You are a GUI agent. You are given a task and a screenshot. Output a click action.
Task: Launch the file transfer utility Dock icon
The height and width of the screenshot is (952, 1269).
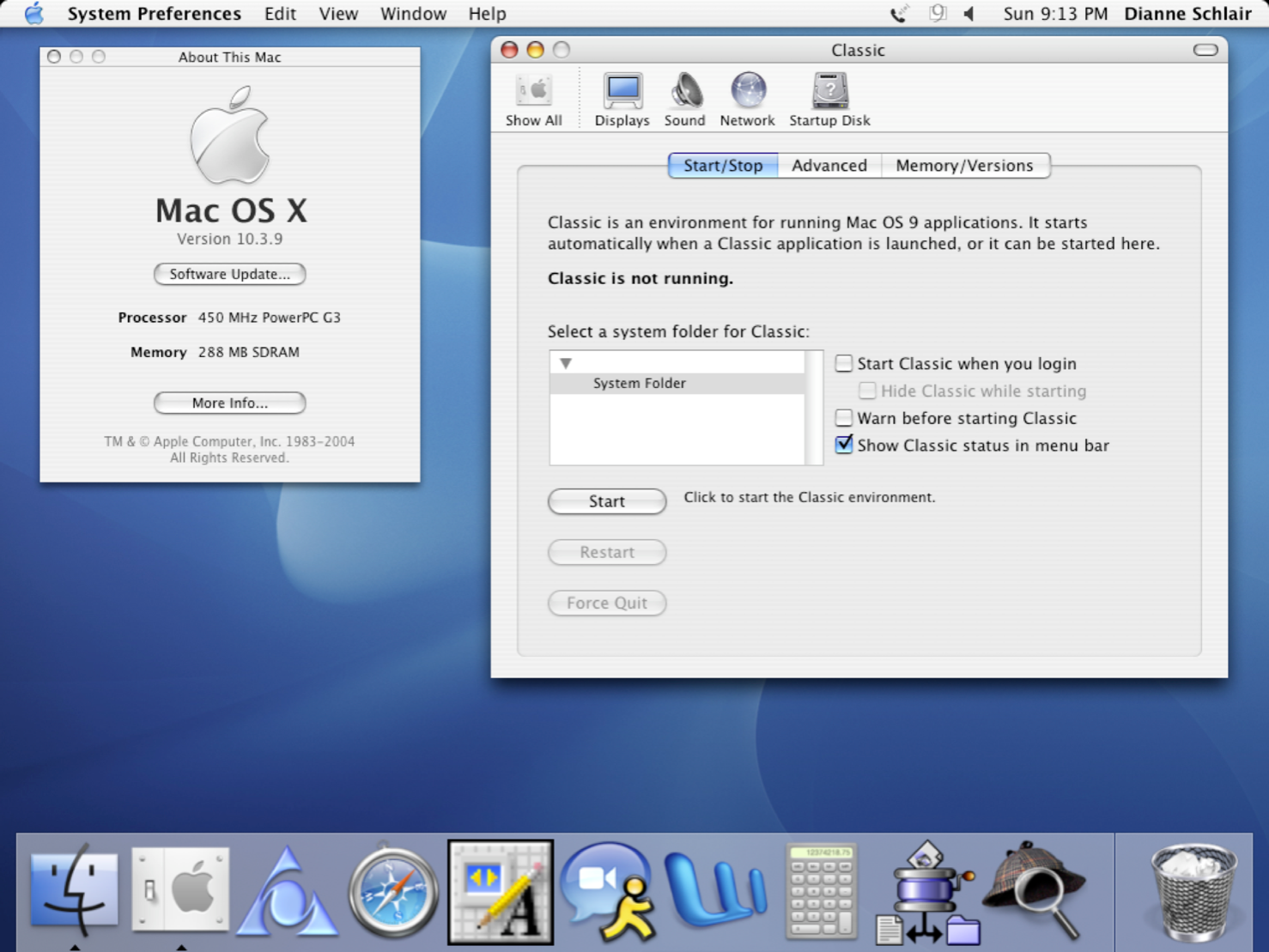[x=927, y=893]
